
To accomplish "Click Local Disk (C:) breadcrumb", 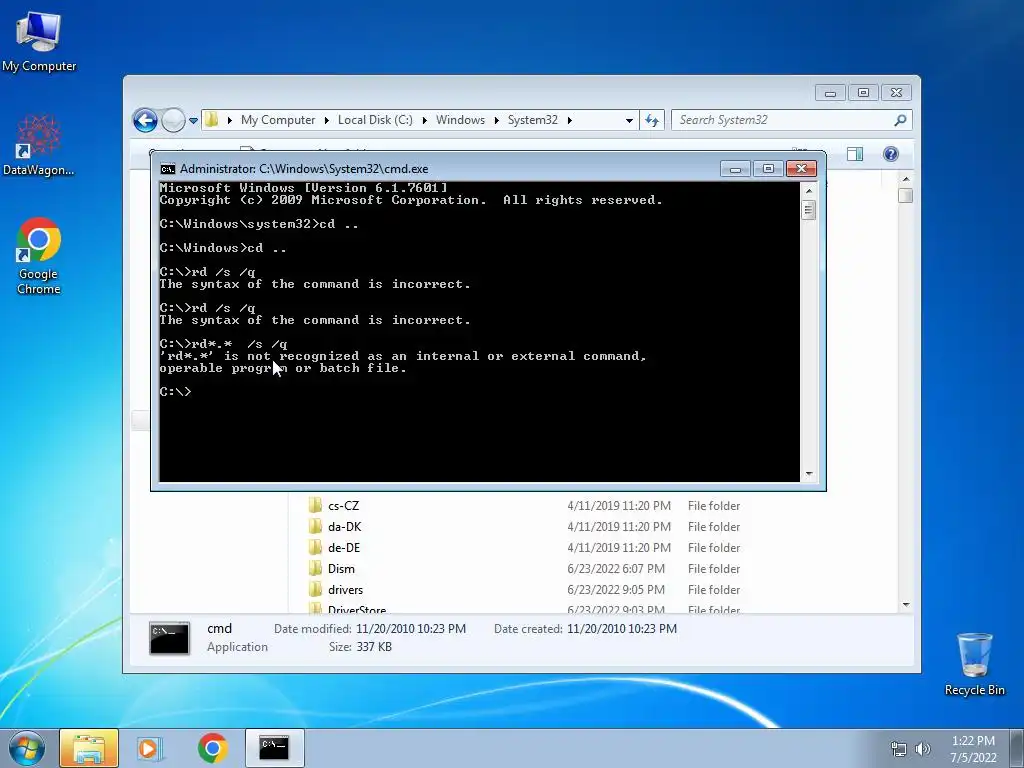I will tap(375, 120).
